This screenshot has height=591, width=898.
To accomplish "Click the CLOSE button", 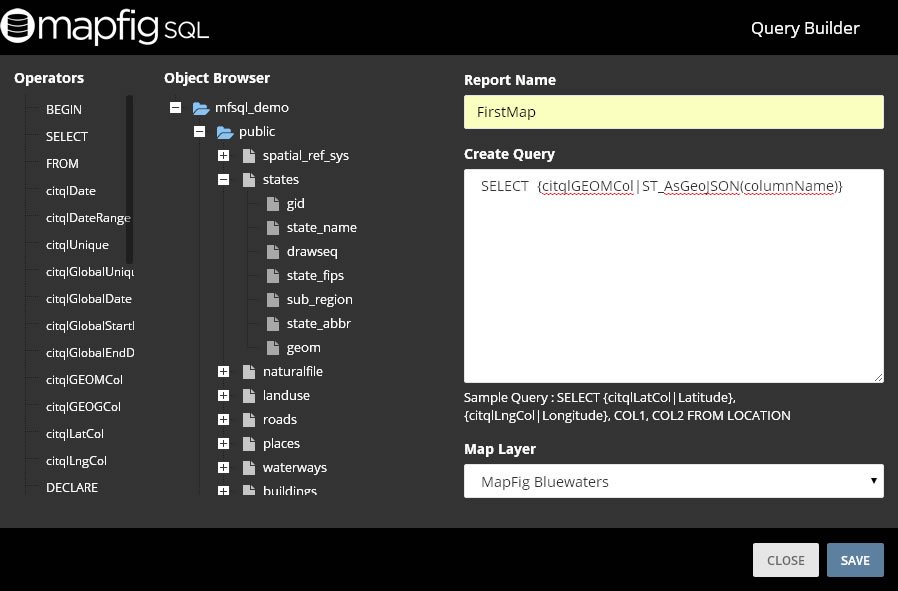I will tap(785, 560).
